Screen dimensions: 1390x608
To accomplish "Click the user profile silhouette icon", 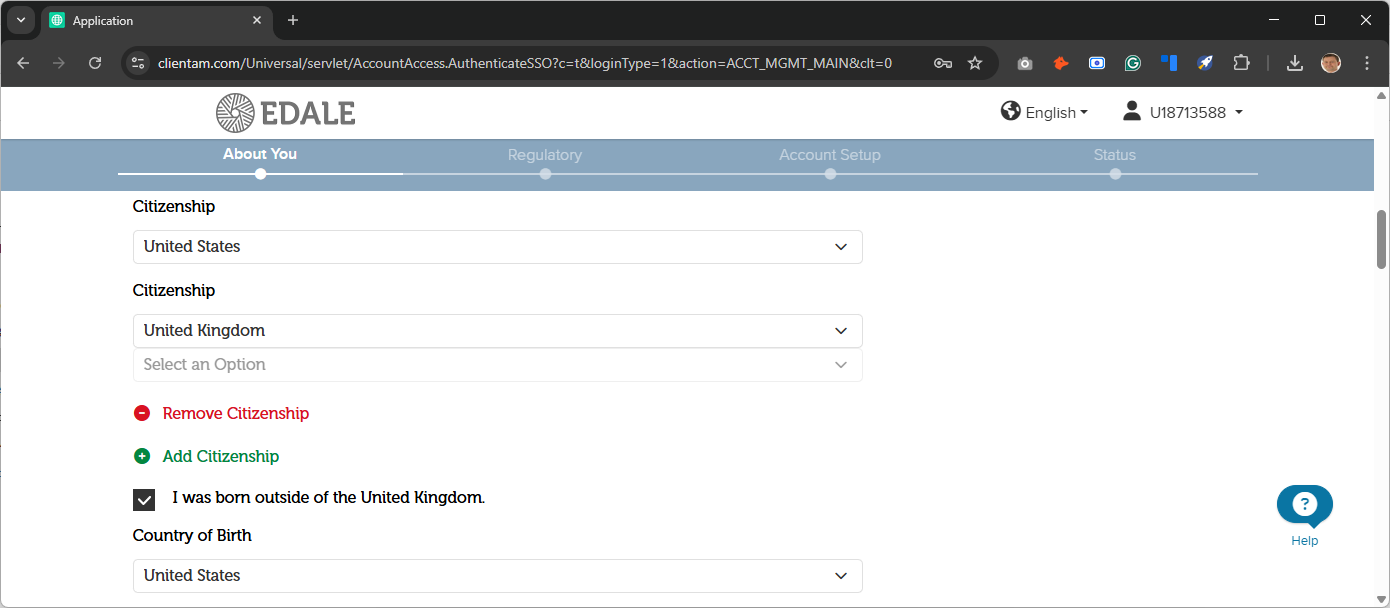I will (x=1132, y=111).
